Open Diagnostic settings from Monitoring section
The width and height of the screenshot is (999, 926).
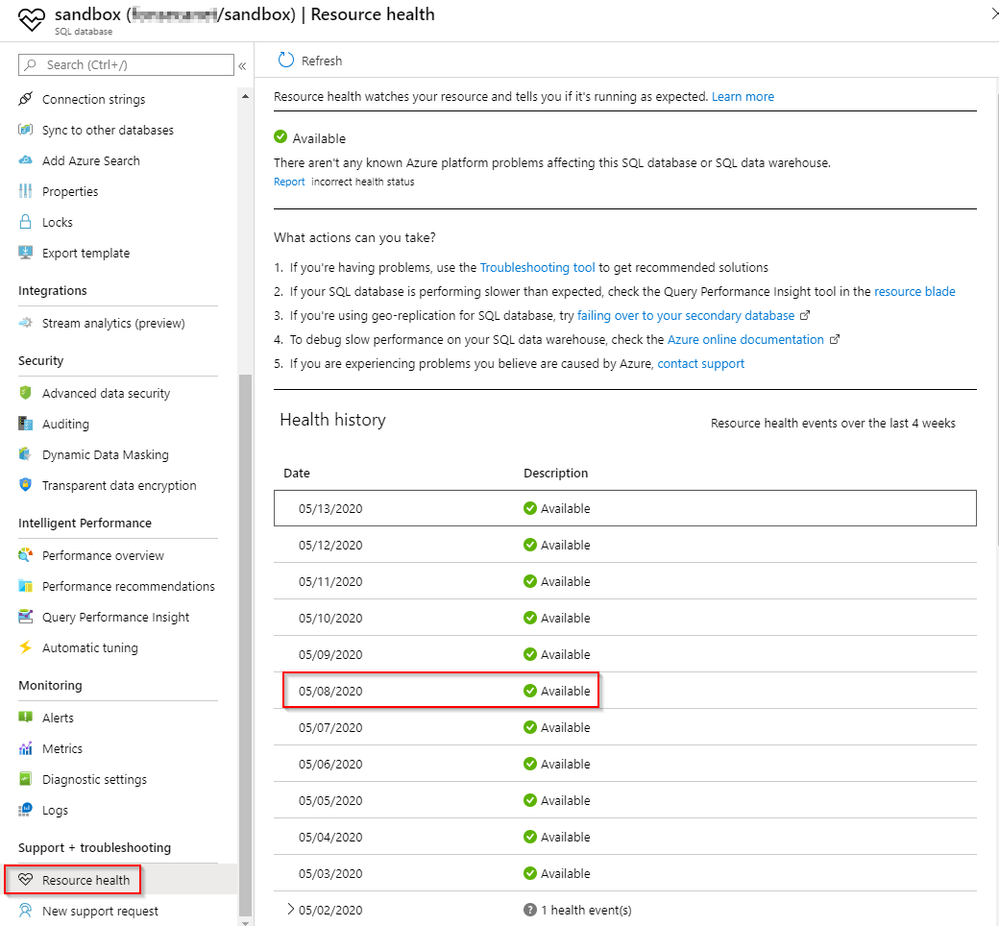[94, 779]
